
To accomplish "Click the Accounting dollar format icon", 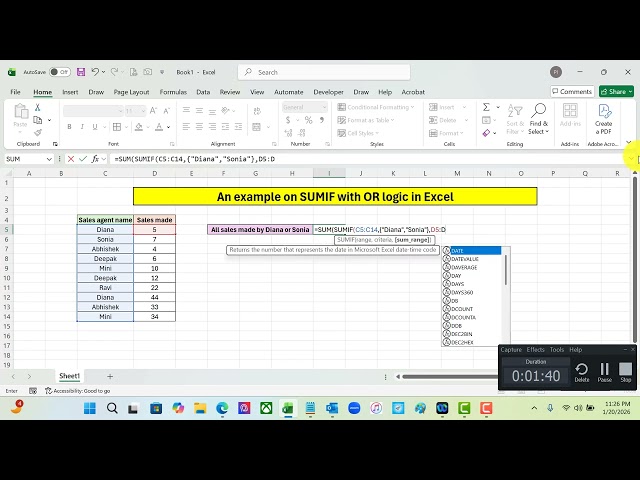I will pyautogui.click(x=288, y=120).
